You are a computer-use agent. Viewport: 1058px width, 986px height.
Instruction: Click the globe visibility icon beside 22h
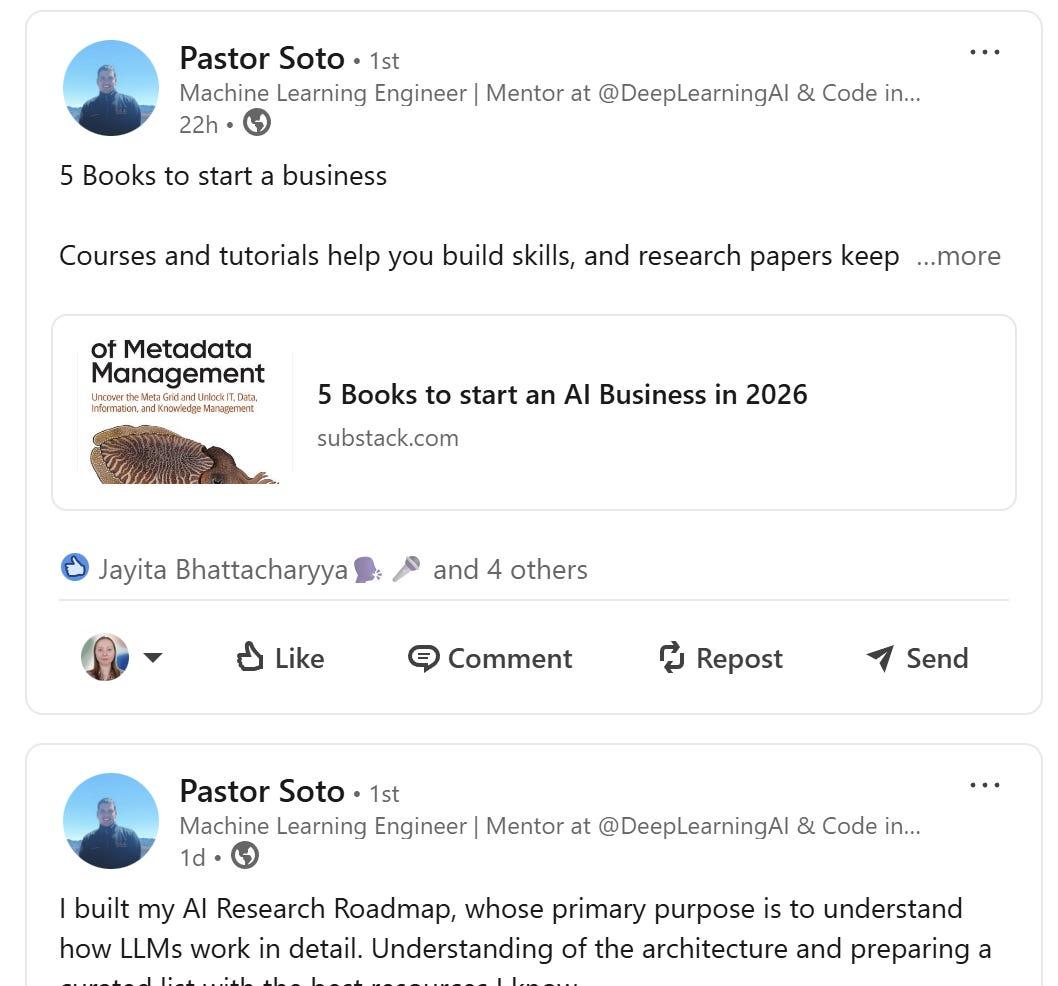pos(257,123)
